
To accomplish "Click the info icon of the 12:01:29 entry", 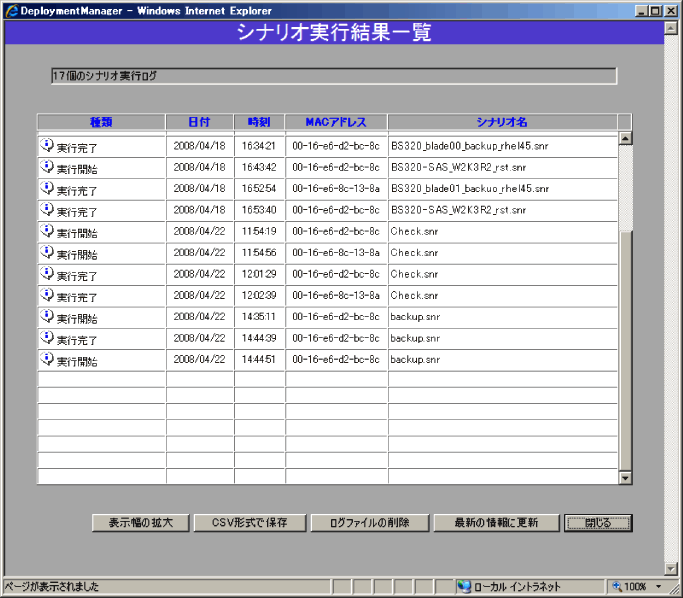I will (x=47, y=273).
